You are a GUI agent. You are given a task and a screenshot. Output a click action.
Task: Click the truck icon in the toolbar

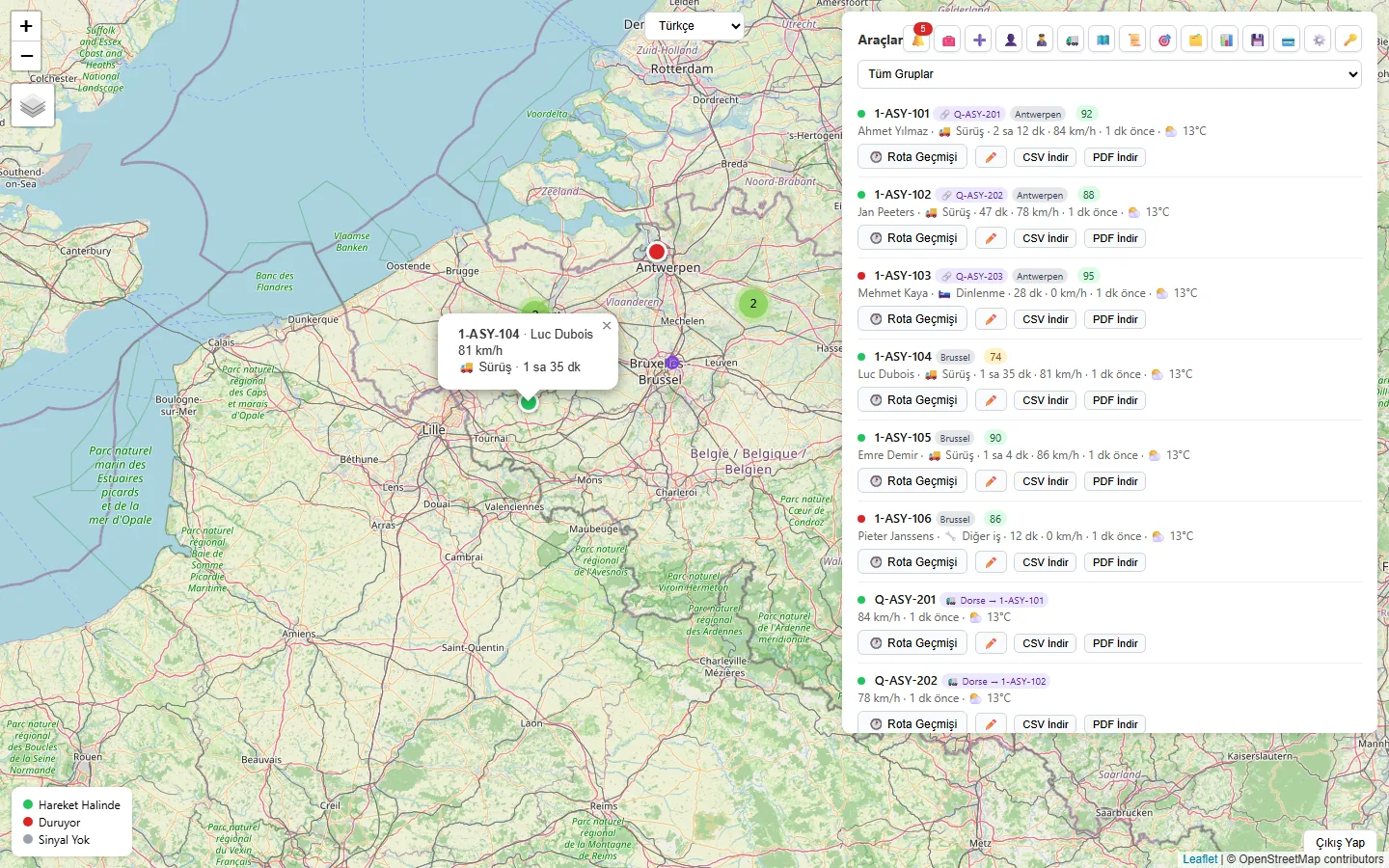tap(1073, 40)
